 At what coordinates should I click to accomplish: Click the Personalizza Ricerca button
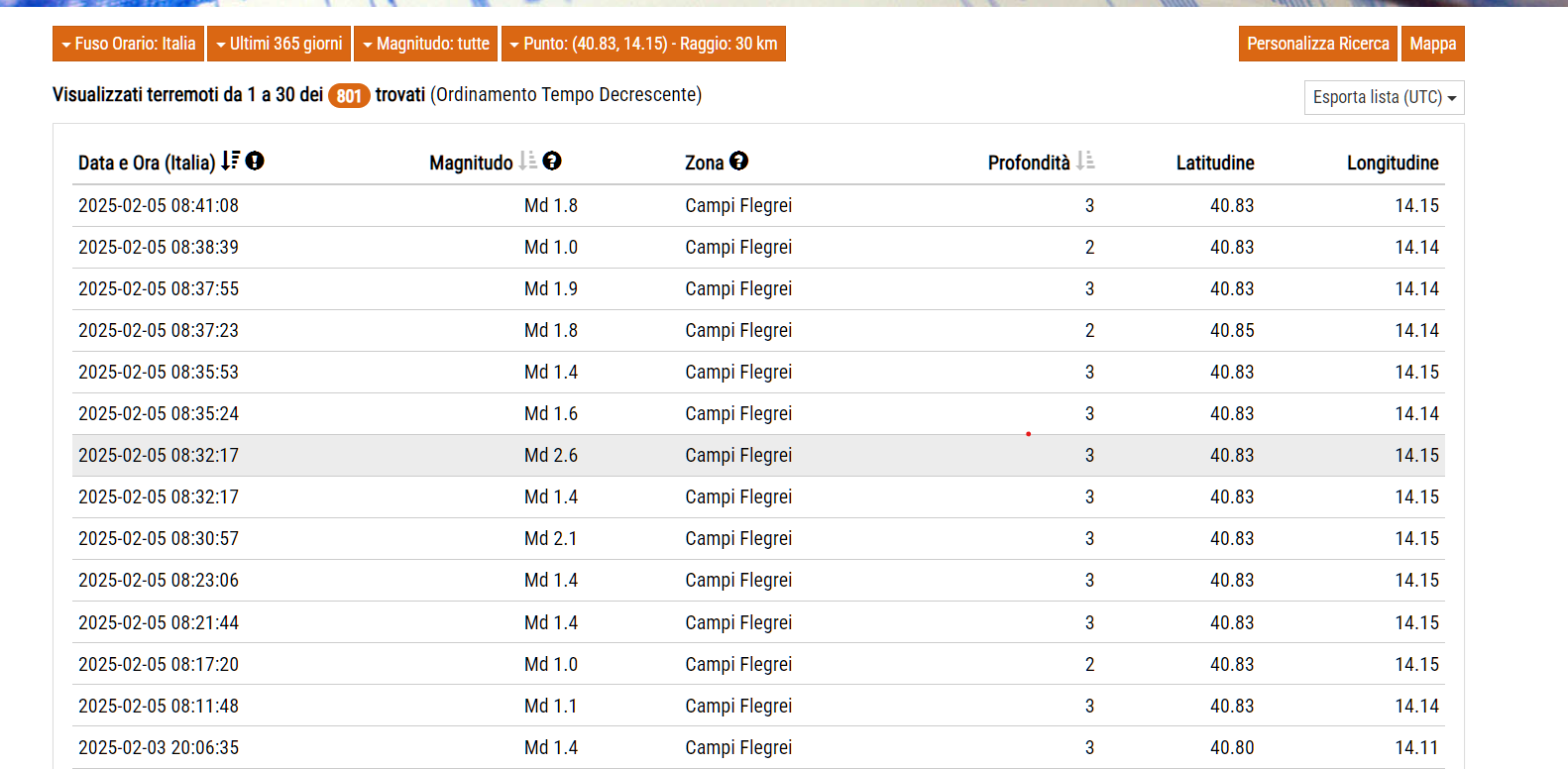[x=1317, y=44]
